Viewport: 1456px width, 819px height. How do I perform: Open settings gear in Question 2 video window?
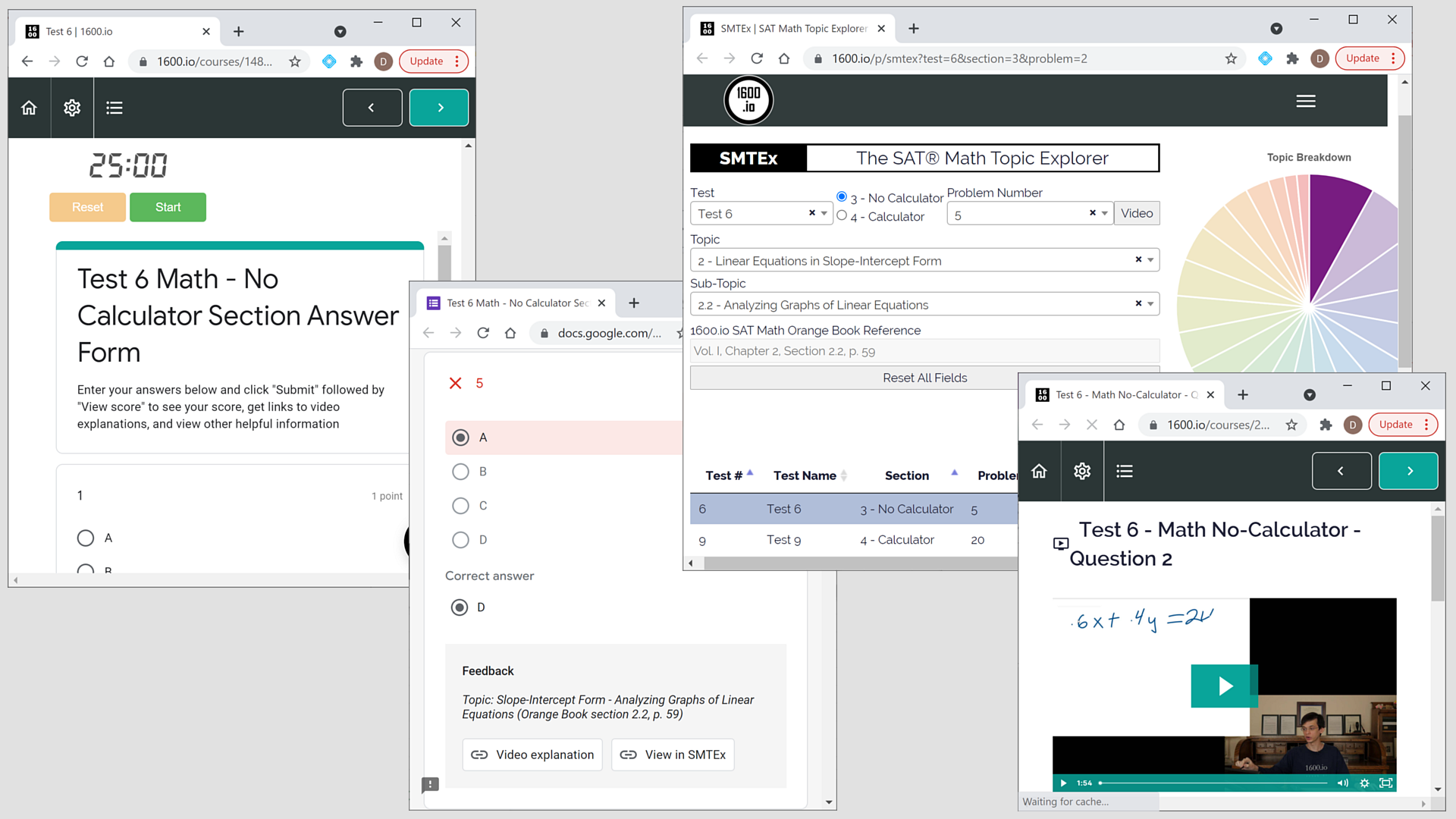(x=1082, y=471)
